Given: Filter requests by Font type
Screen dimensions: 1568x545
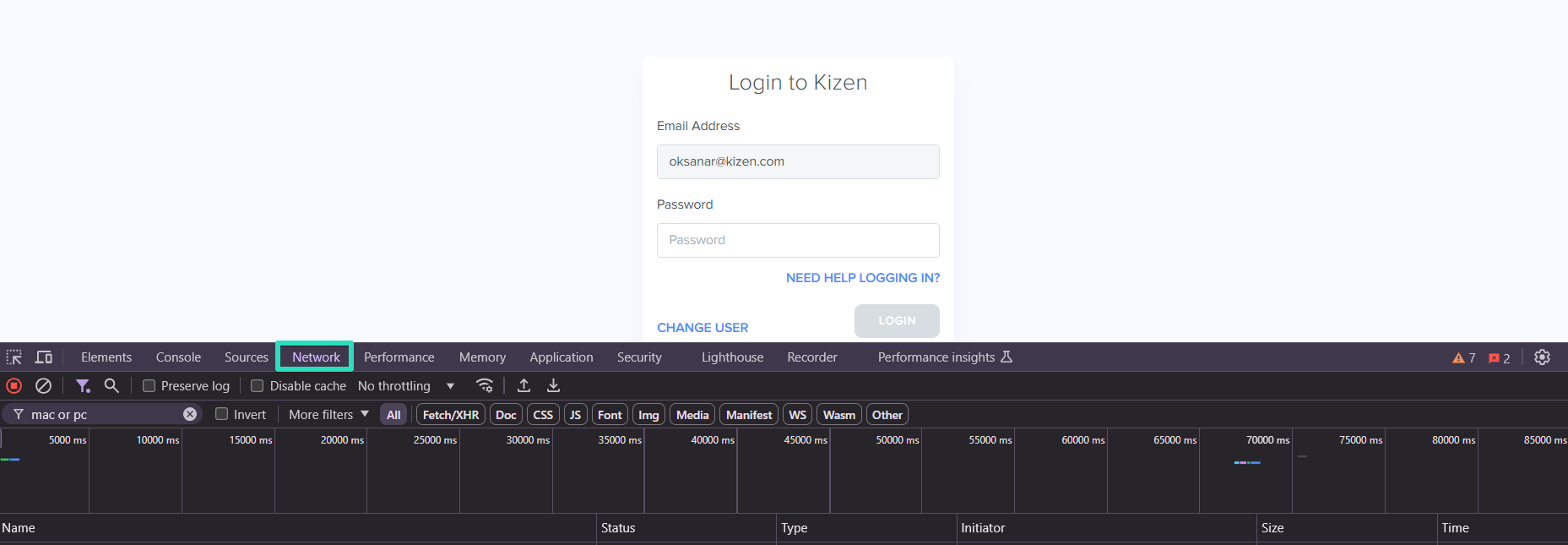Looking at the screenshot, I should (x=610, y=415).
